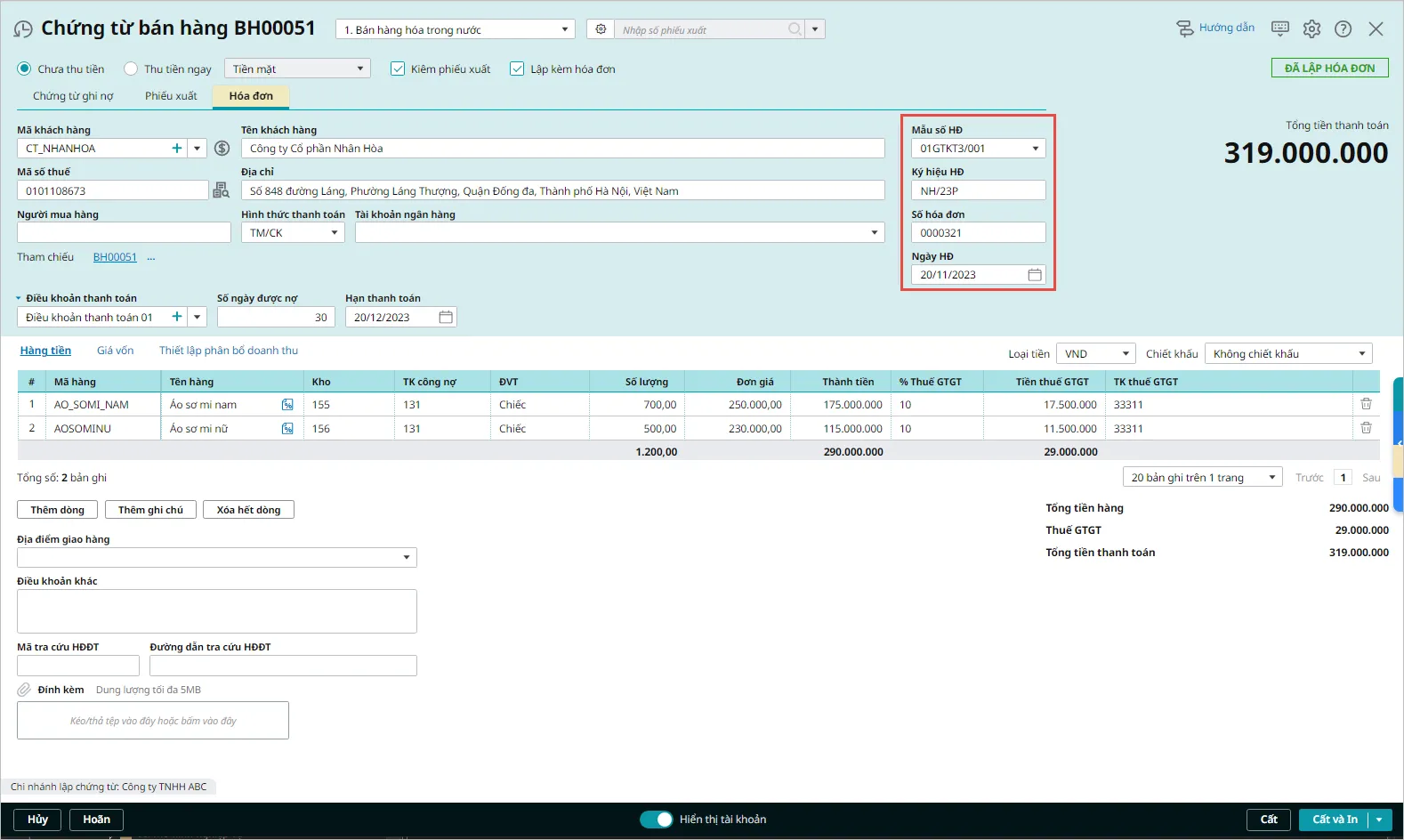Expand the Mẫu số HĐ dropdown
The width and height of the screenshot is (1404, 840).
point(1036,149)
